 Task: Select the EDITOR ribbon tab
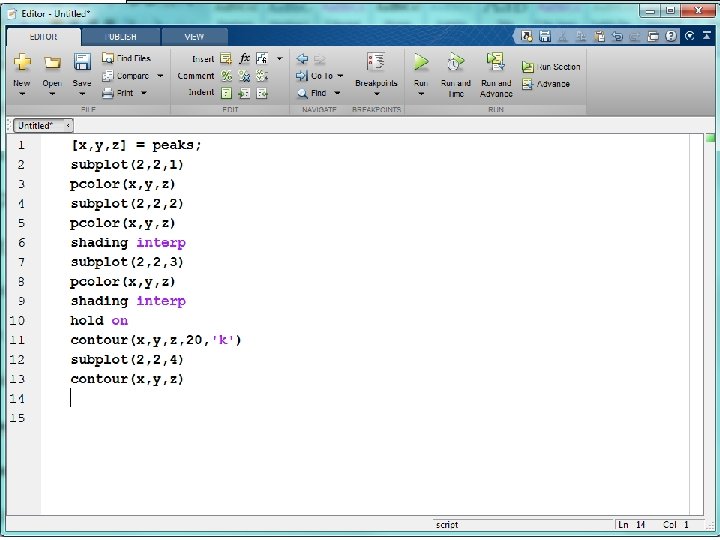coord(44,37)
